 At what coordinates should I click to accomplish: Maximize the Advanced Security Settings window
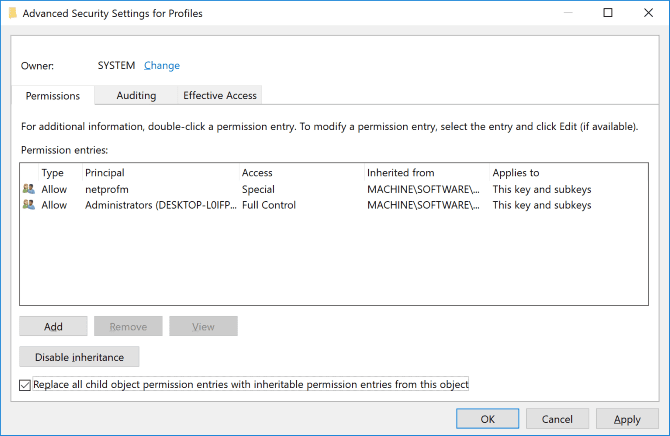[608, 13]
